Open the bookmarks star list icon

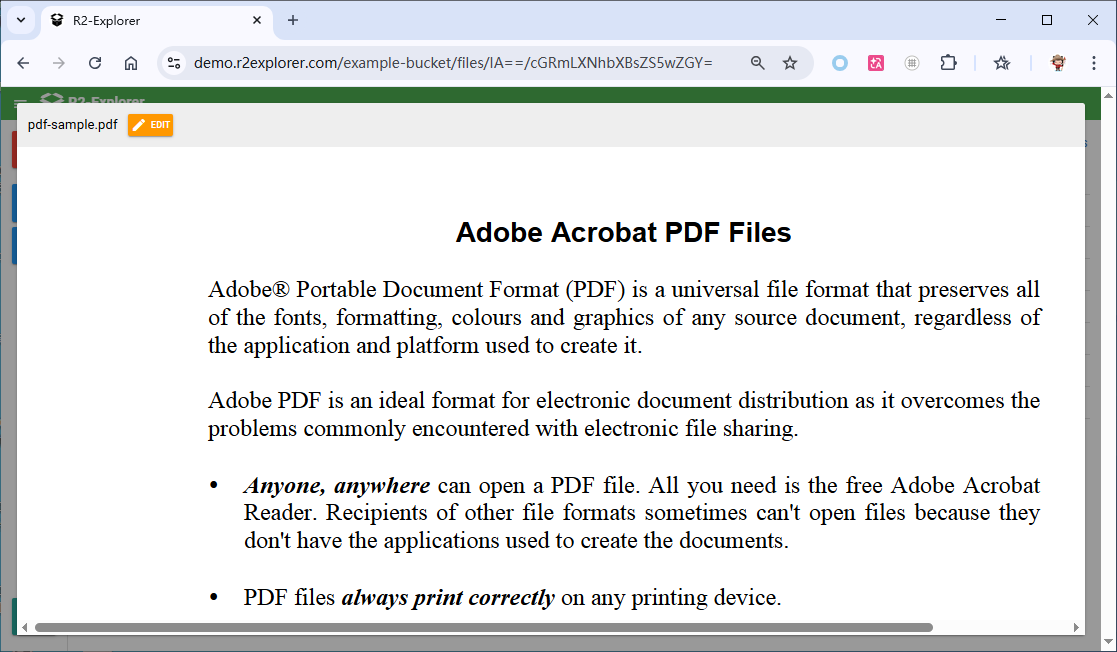1002,63
